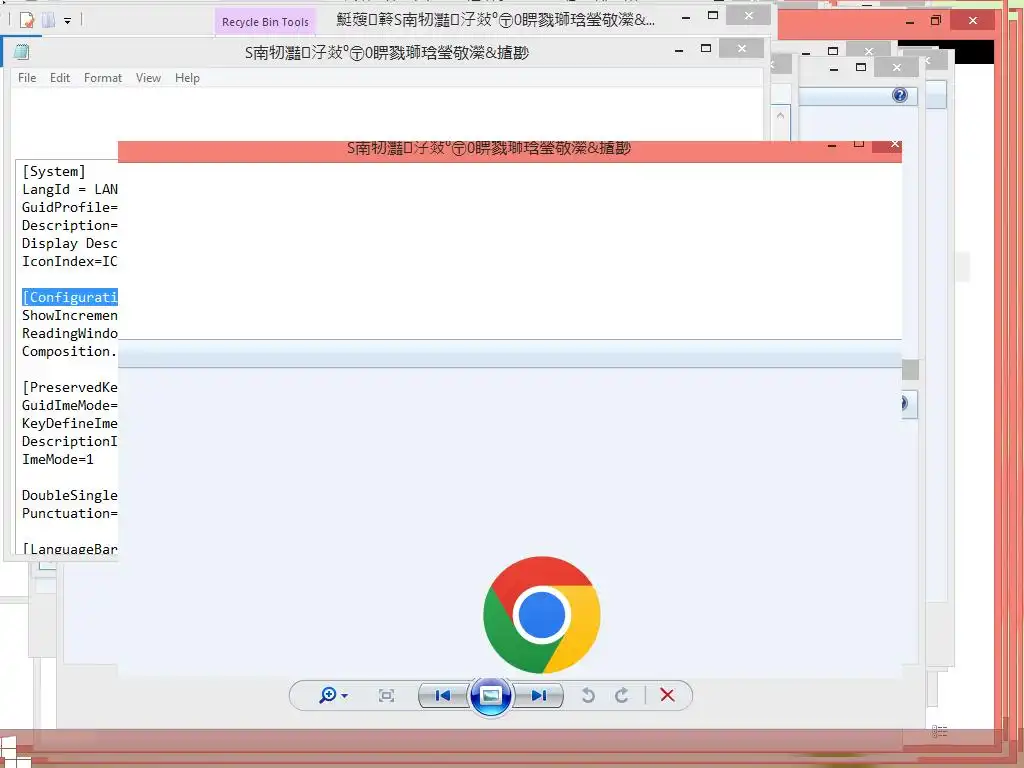The height and width of the screenshot is (768, 1024).
Task: Click the Notepad window title text
Action: (387, 53)
